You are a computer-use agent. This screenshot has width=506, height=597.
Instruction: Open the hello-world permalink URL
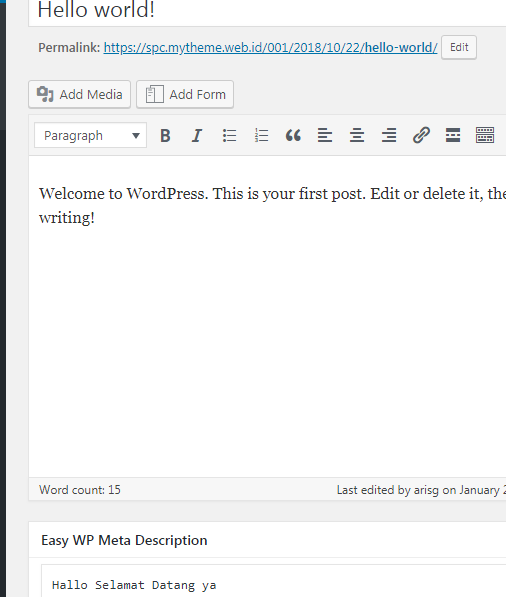pos(270,48)
